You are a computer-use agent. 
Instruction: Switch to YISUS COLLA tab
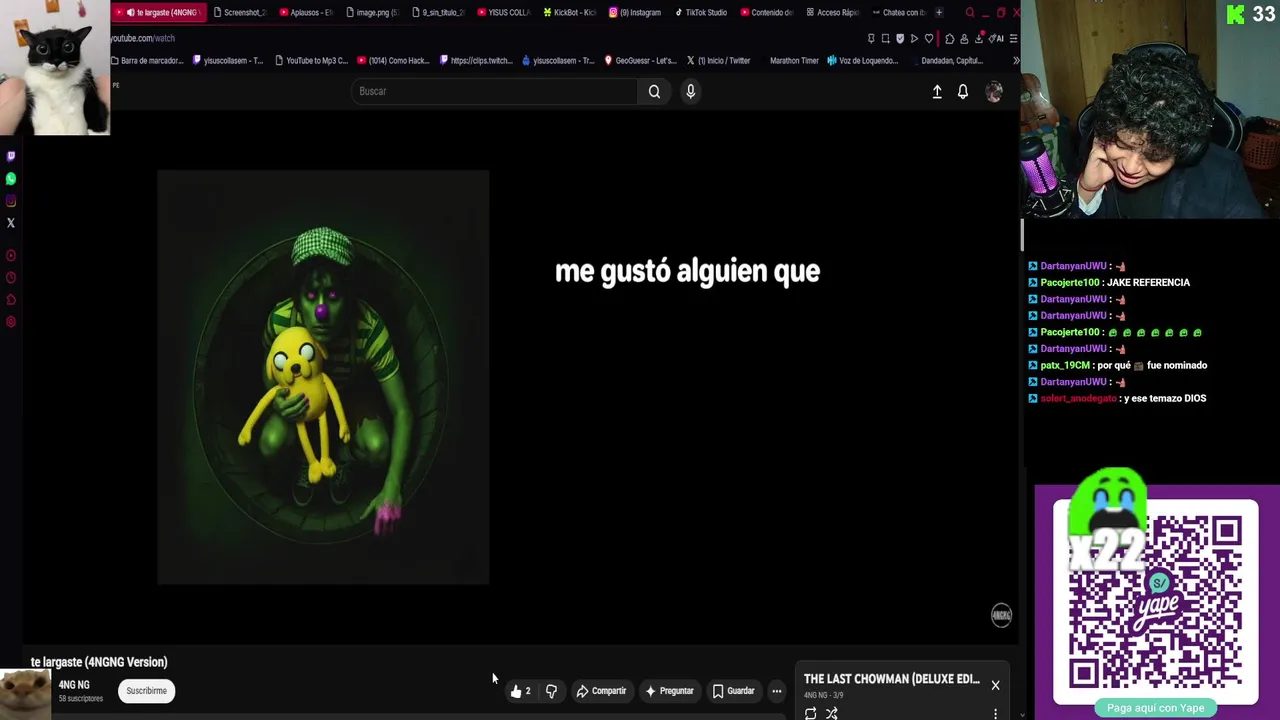tap(503, 13)
